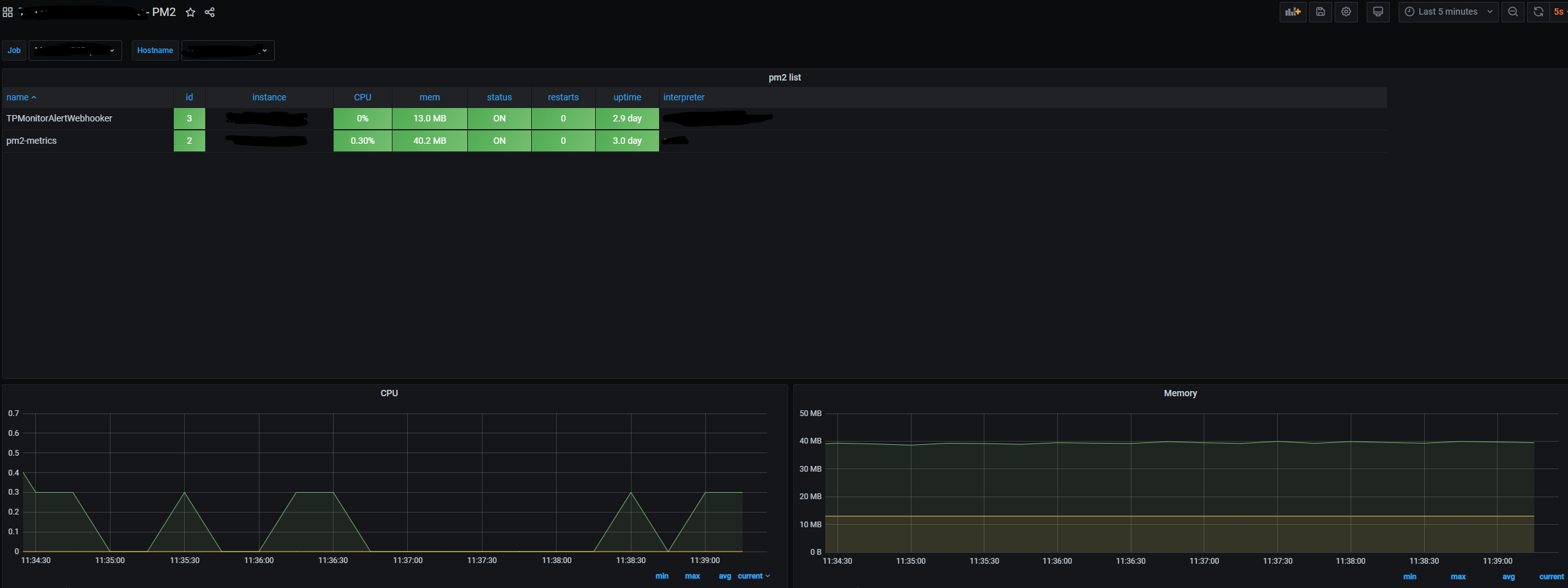Sort the table by CPU column

pyautogui.click(x=362, y=97)
